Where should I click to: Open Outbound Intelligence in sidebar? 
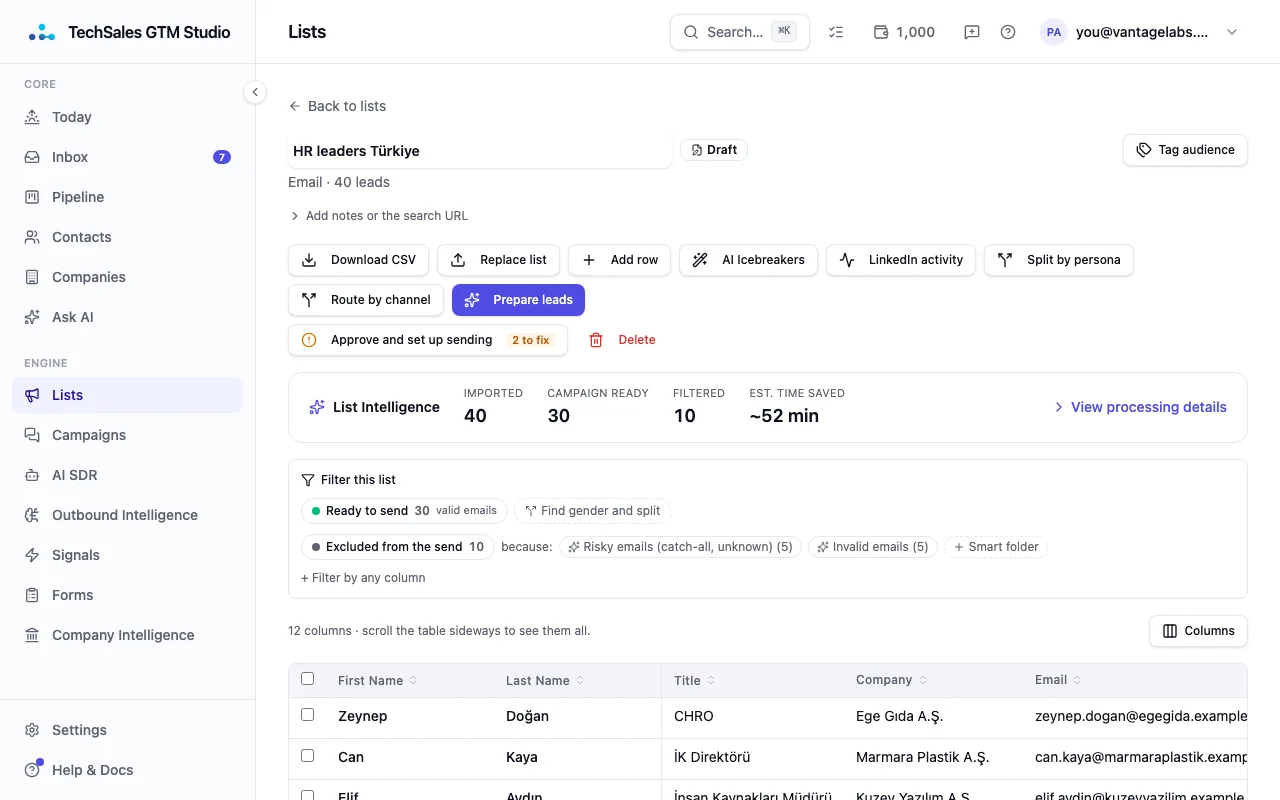coord(127,515)
